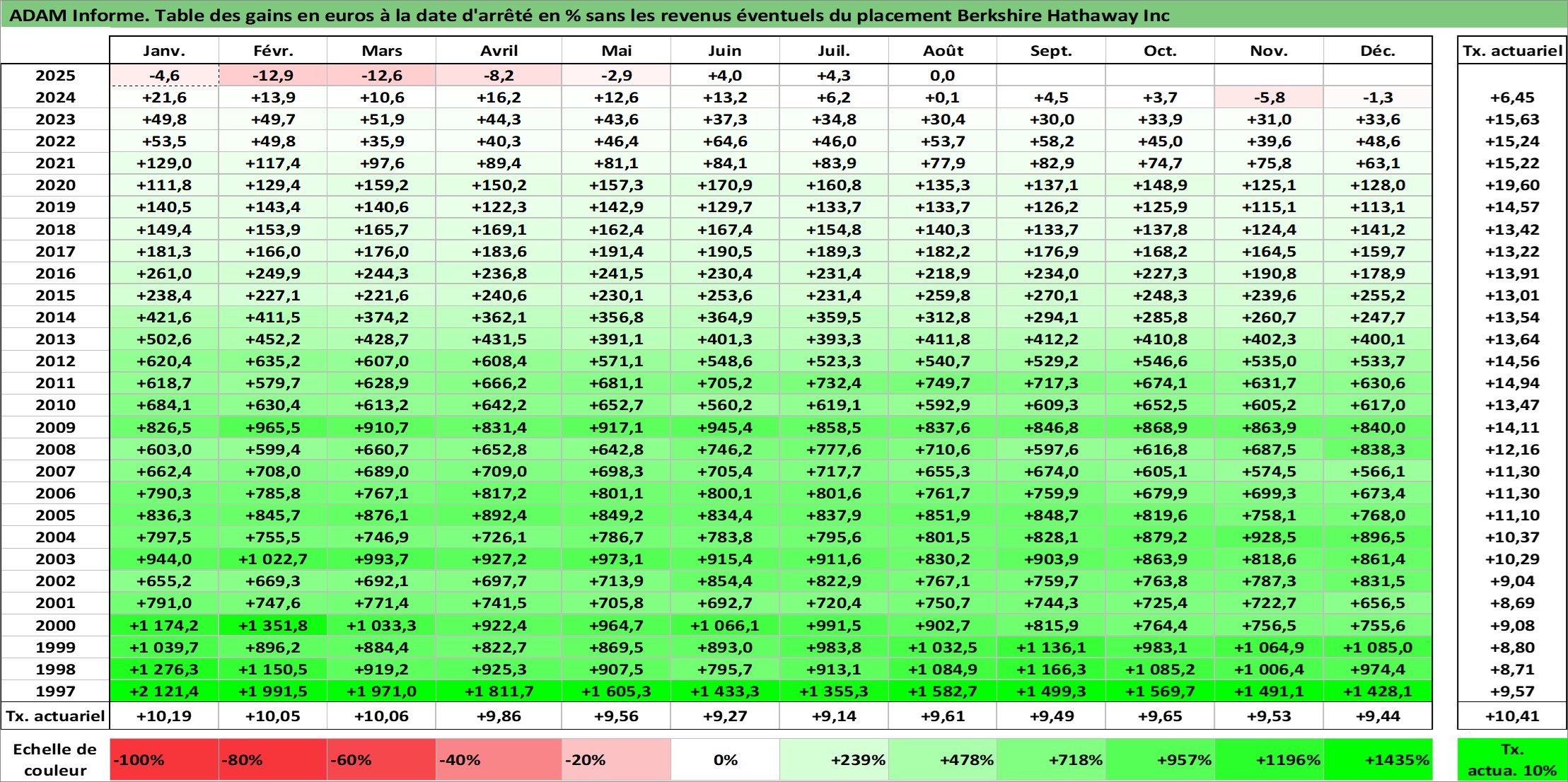The height and width of the screenshot is (782, 1568).
Task: Click the -100% red color scale swatch
Action: point(164,760)
